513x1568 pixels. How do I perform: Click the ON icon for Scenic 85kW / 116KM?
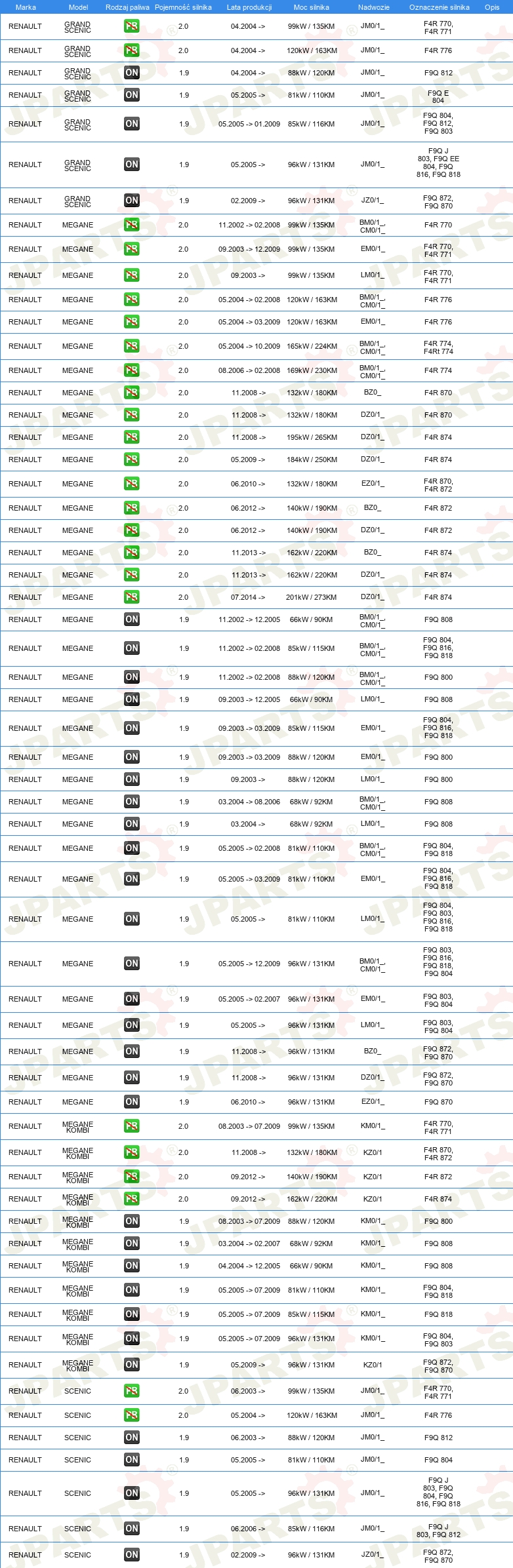point(132,1529)
